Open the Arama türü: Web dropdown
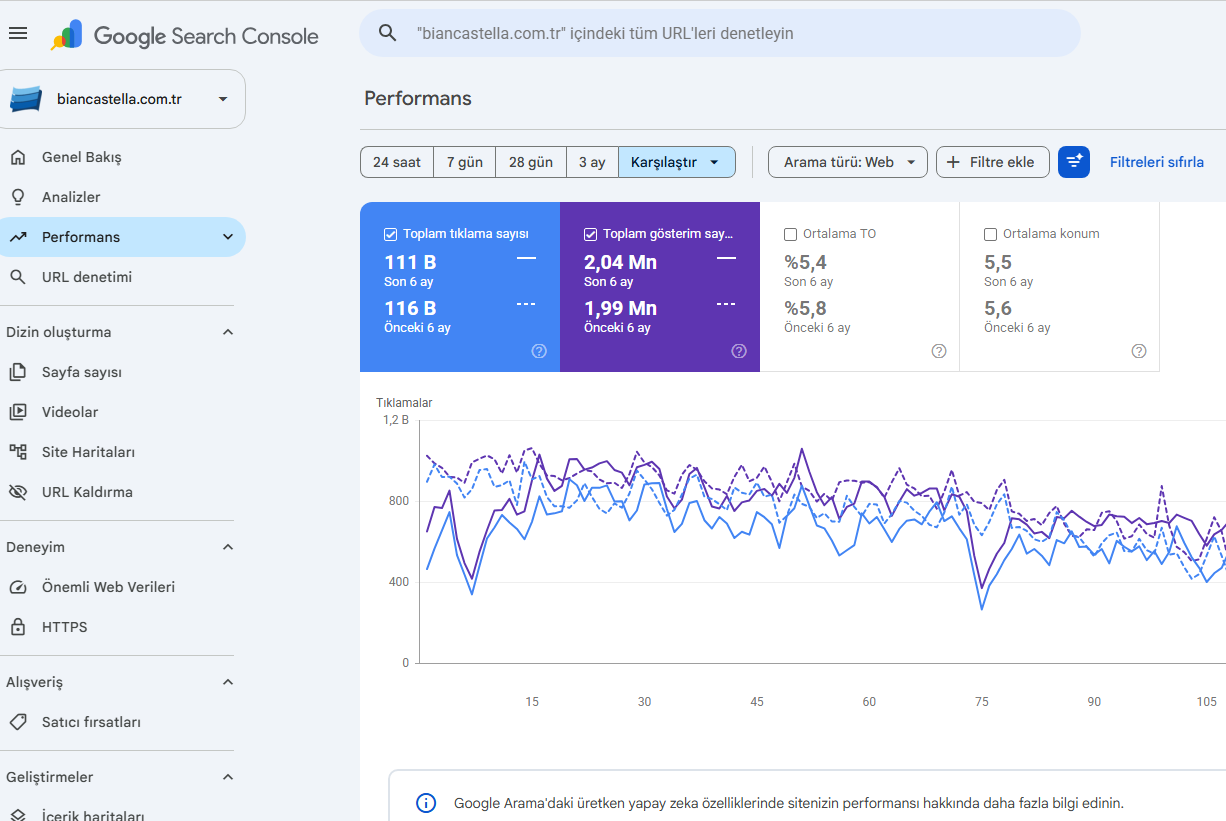 tap(848, 162)
